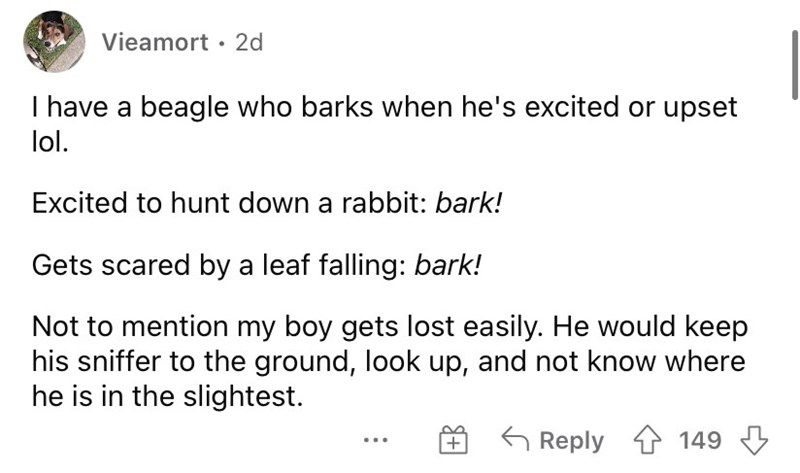Click the curved reply arrow icon

point(515,439)
